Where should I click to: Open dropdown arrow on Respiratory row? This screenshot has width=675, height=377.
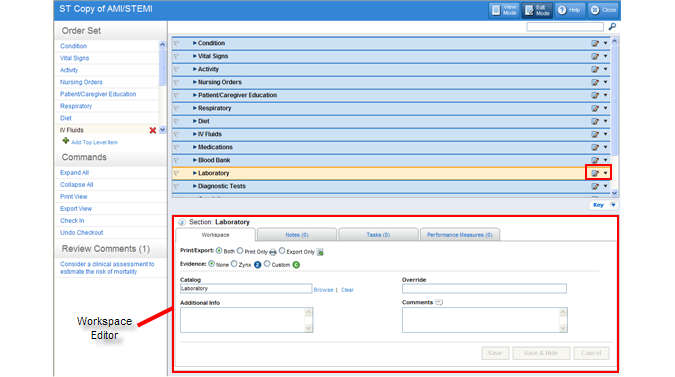tap(605, 108)
